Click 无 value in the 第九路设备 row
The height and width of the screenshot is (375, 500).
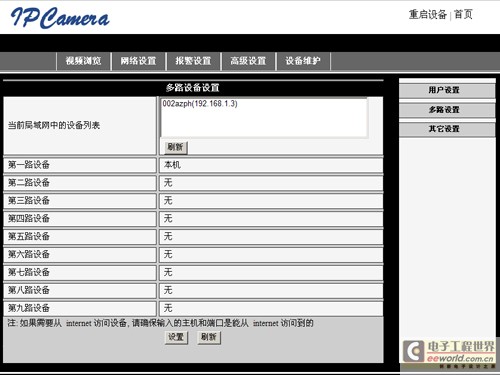point(168,308)
